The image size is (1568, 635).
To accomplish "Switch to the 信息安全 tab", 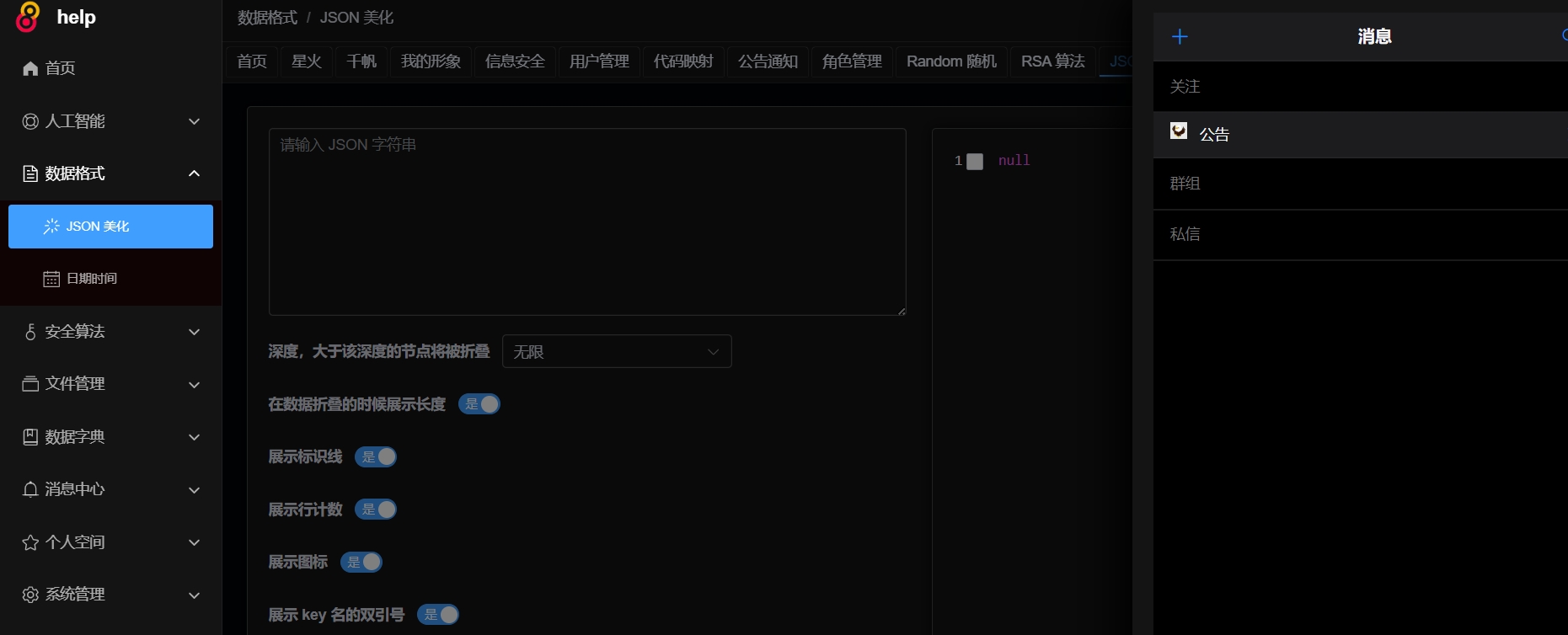I will [x=515, y=61].
